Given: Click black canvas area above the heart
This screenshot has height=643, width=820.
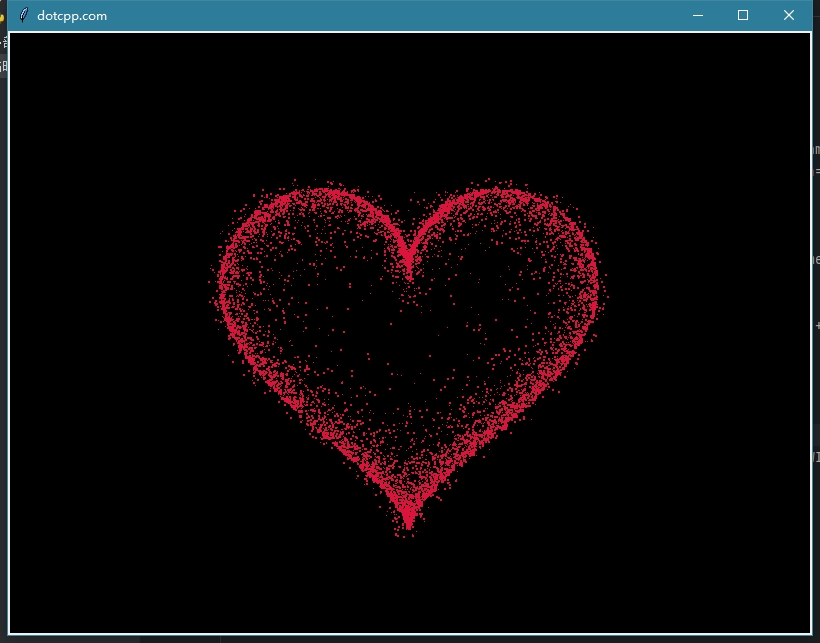Looking at the screenshot, I should pos(408,100).
